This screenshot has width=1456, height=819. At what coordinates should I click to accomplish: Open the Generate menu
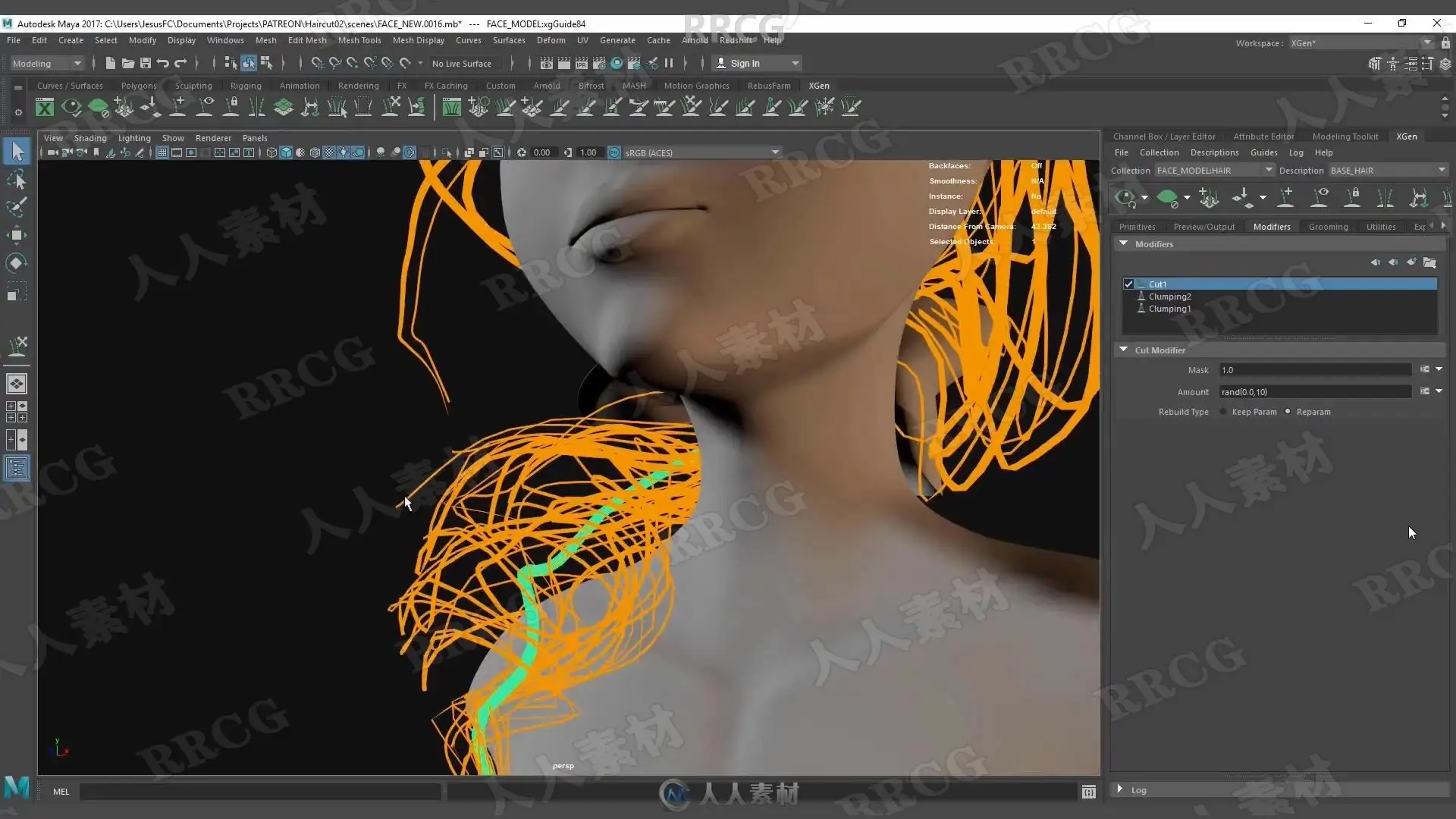[617, 40]
